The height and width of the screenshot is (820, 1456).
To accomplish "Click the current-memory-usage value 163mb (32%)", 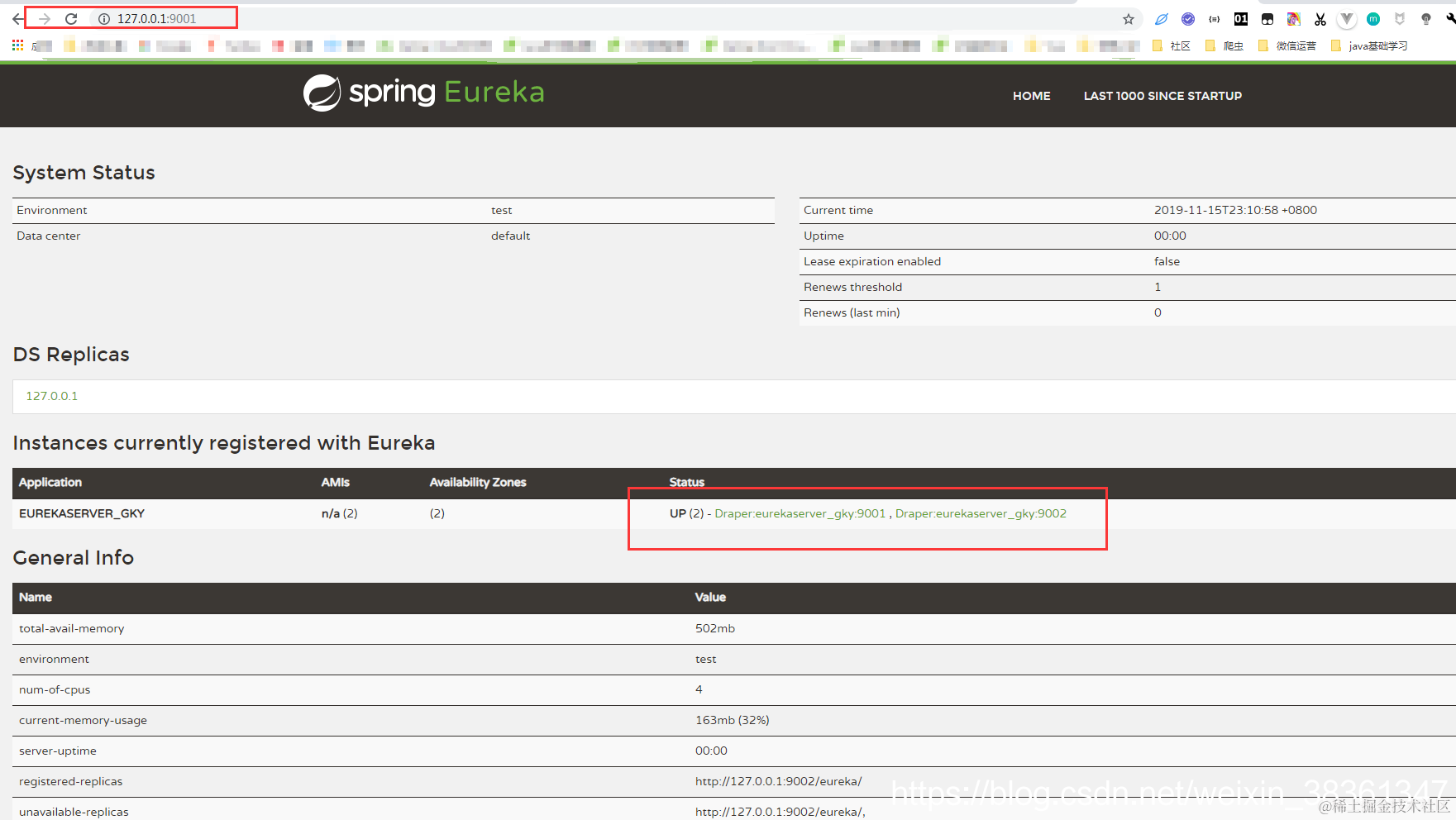I will point(732,720).
